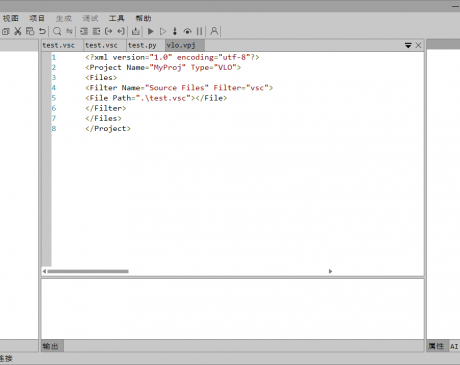Click the closing </Project> tag
The width and height of the screenshot is (460, 365).
click(x=108, y=129)
